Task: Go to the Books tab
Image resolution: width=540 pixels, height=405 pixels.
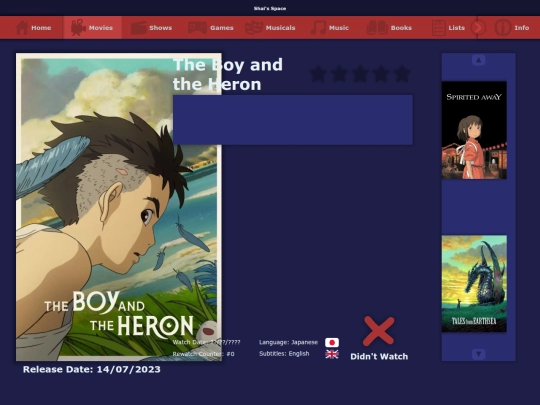Action: [389, 28]
